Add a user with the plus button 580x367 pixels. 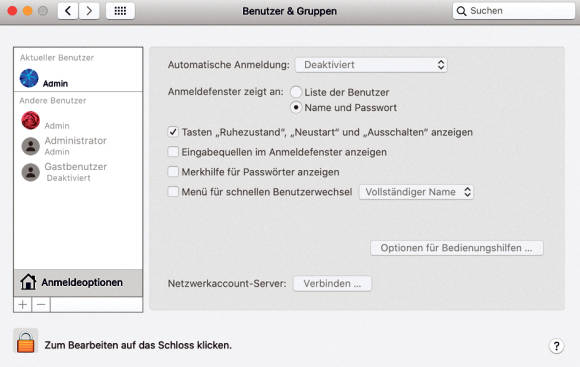tap(23, 305)
